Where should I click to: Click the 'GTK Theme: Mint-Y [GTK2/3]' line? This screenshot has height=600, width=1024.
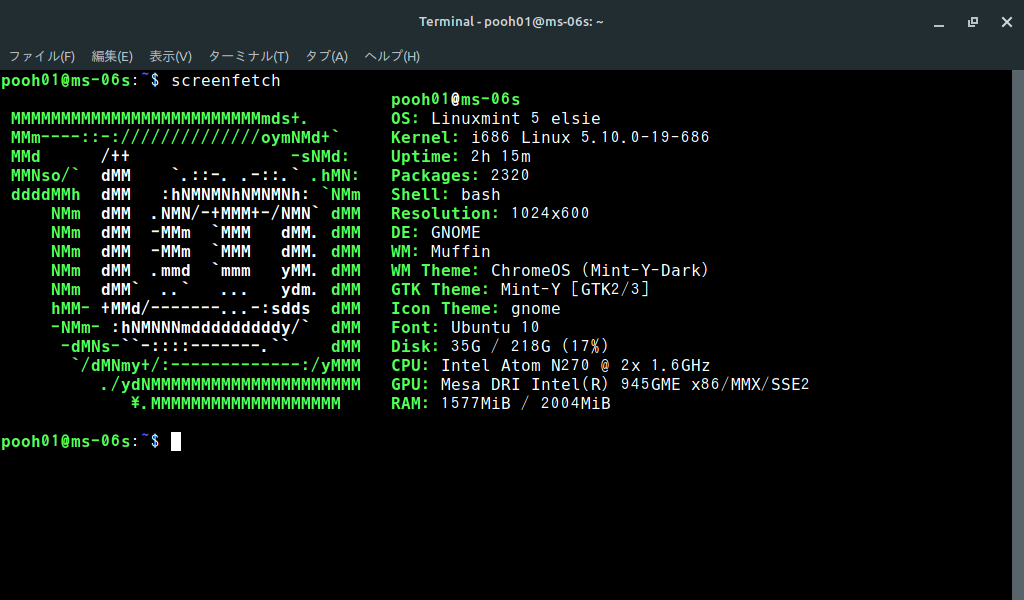coord(520,289)
